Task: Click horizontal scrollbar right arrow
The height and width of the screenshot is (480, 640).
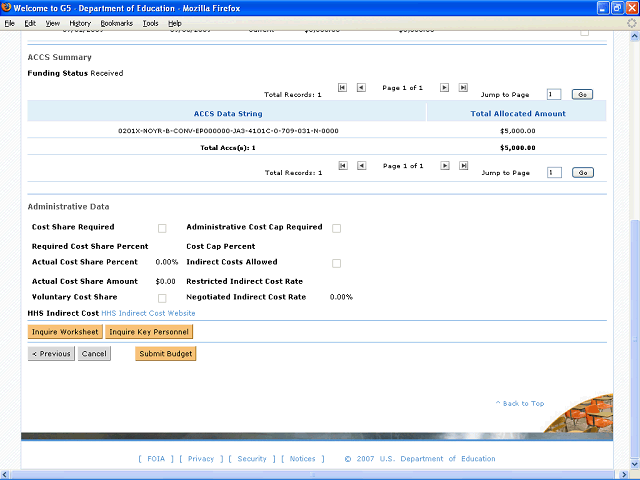Action: 624,475
